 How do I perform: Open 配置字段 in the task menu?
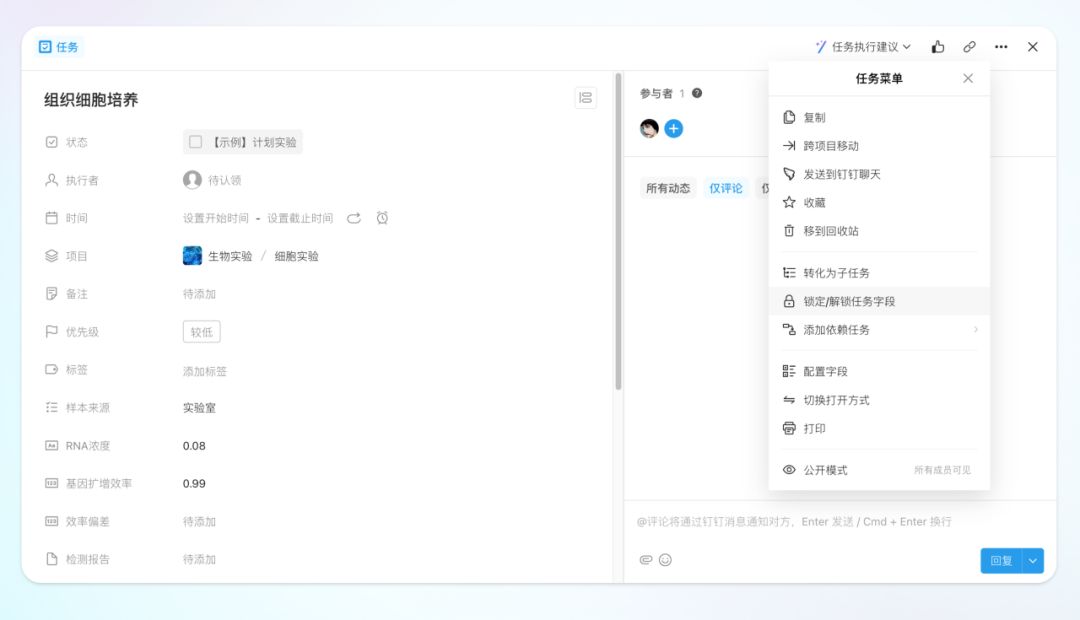pyautogui.click(x=879, y=371)
